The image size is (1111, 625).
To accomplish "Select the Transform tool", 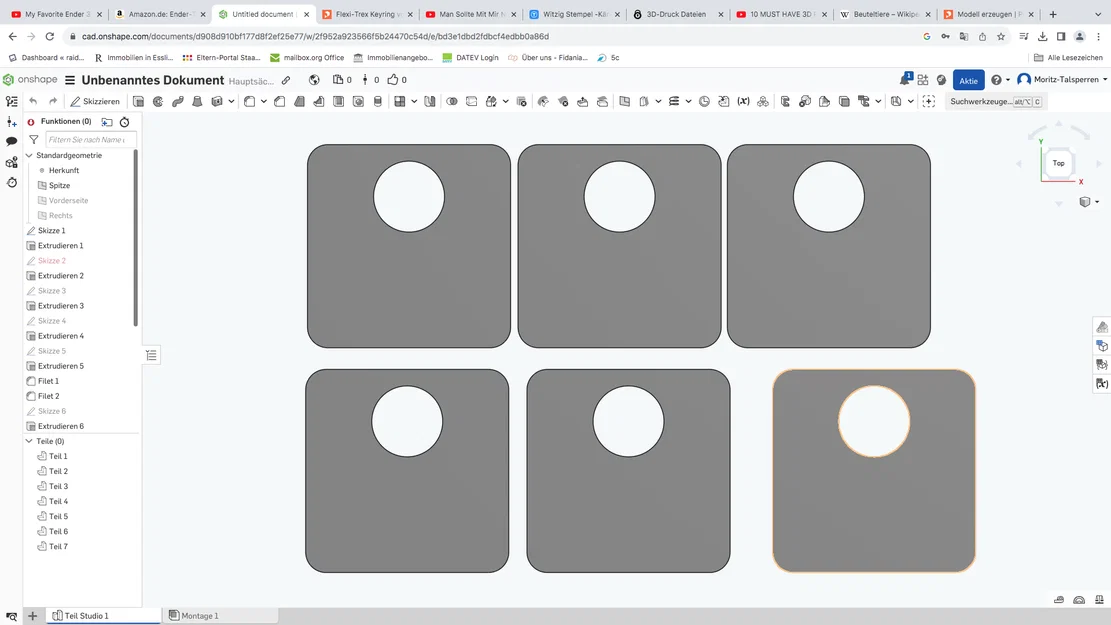I will pyautogui.click(x=491, y=101).
